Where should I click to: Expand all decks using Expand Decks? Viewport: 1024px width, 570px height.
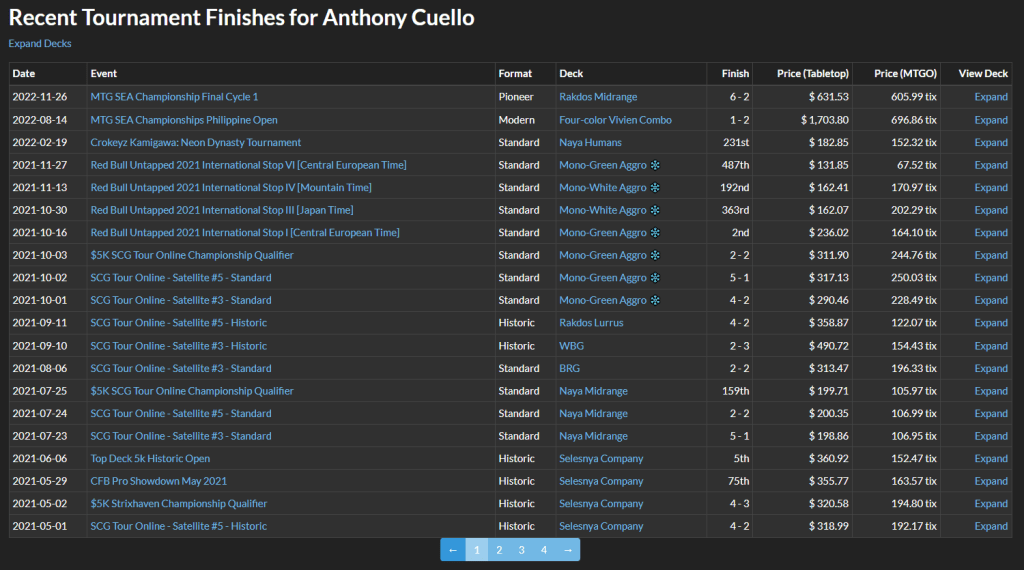pos(40,43)
